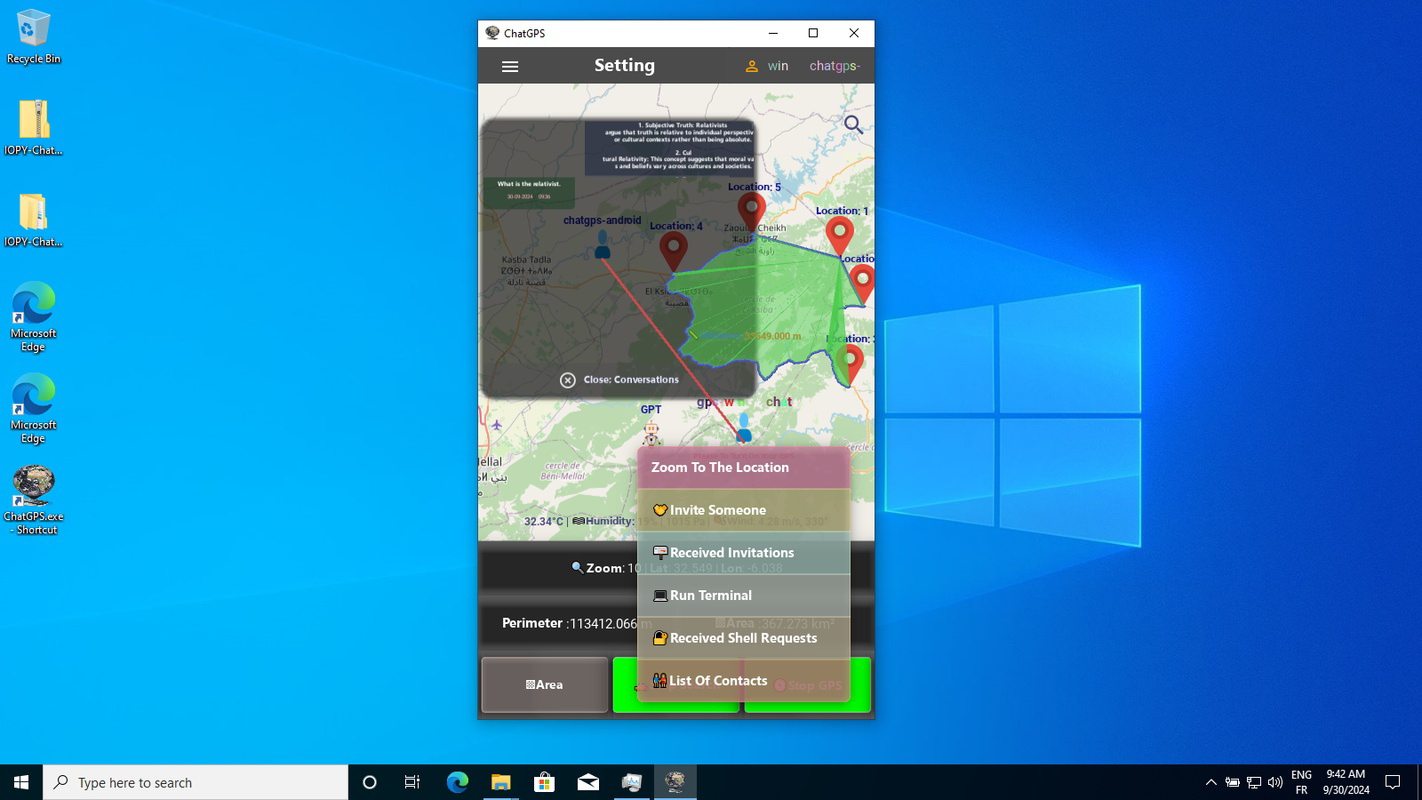This screenshot has height=800, width=1422.
Task: Select the Location: 1 map pin
Action: [839, 236]
